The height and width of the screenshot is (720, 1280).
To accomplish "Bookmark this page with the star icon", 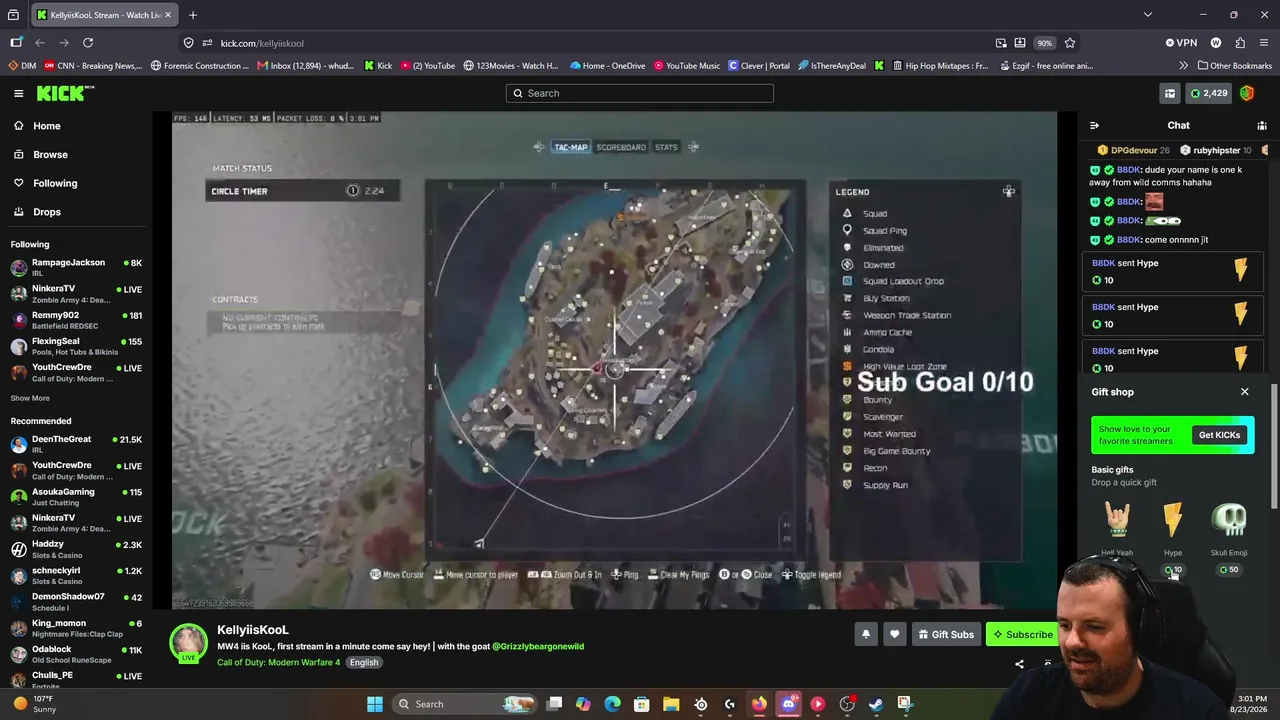I will (x=1070, y=43).
